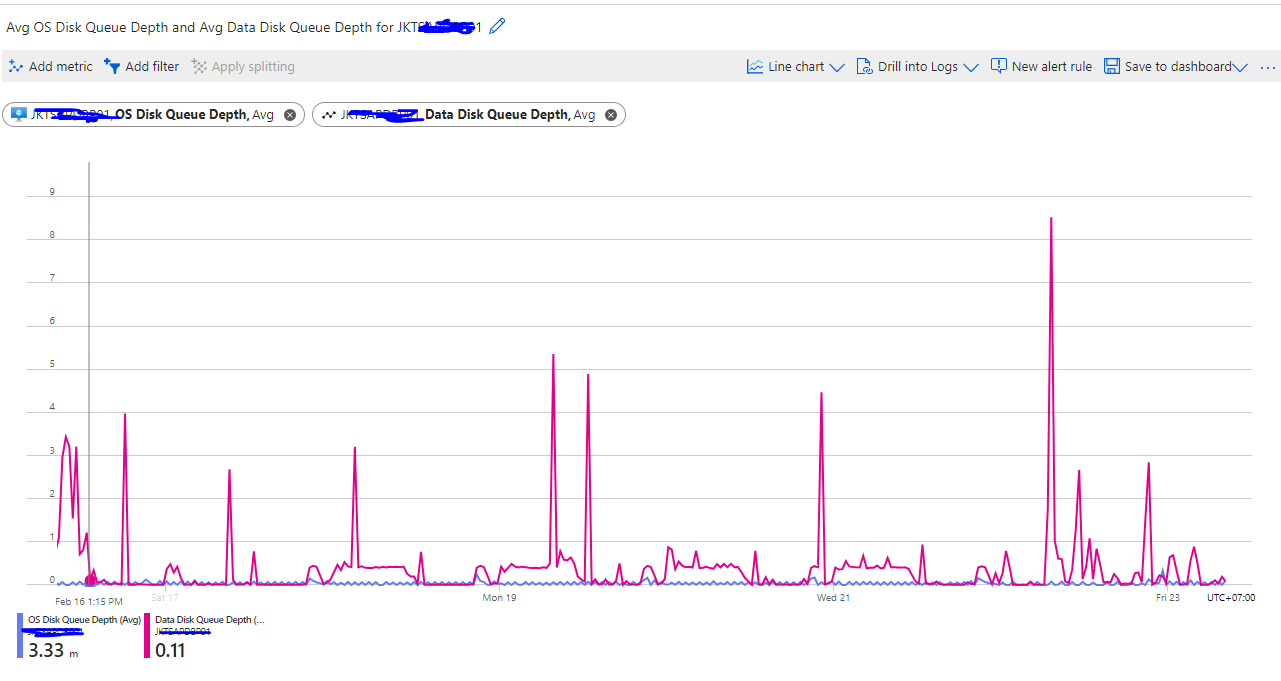This screenshot has height=681, width=1281.
Task: Click Add filter button
Action: [x=142, y=66]
